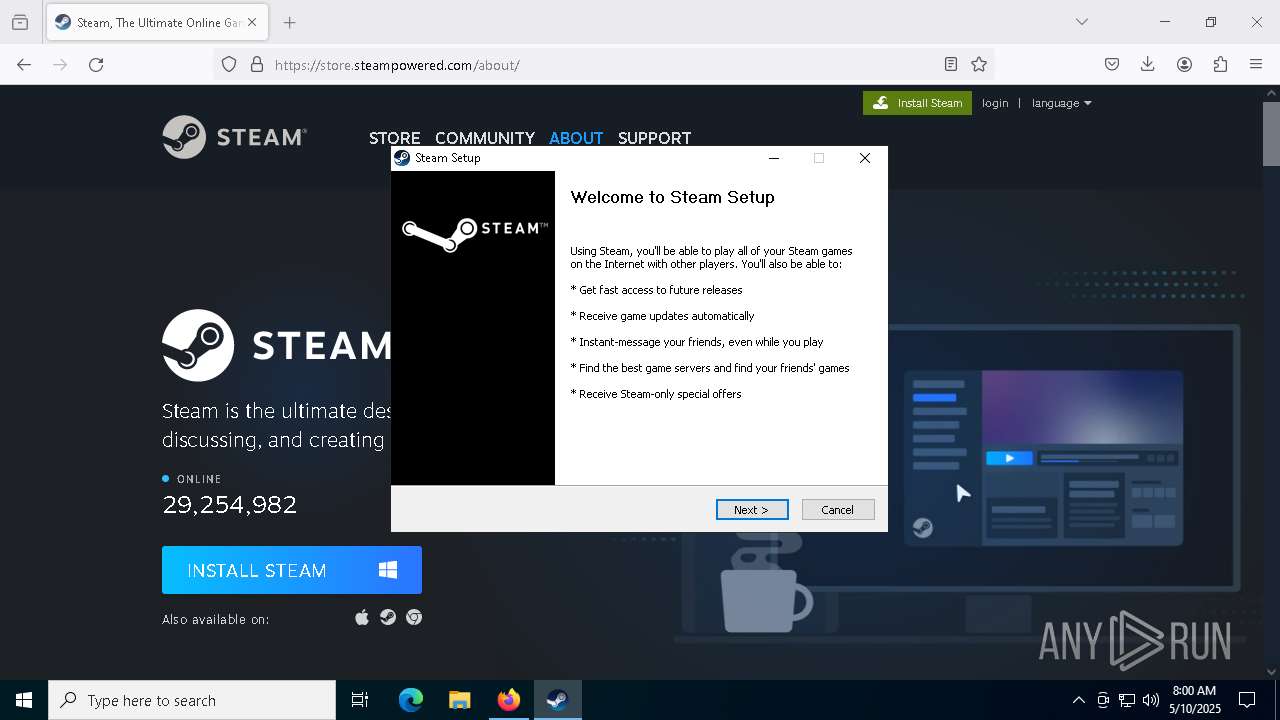The height and width of the screenshot is (720, 1280).
Task: Reload the current page
Action: pyautogui.click(x=96, y=65)
